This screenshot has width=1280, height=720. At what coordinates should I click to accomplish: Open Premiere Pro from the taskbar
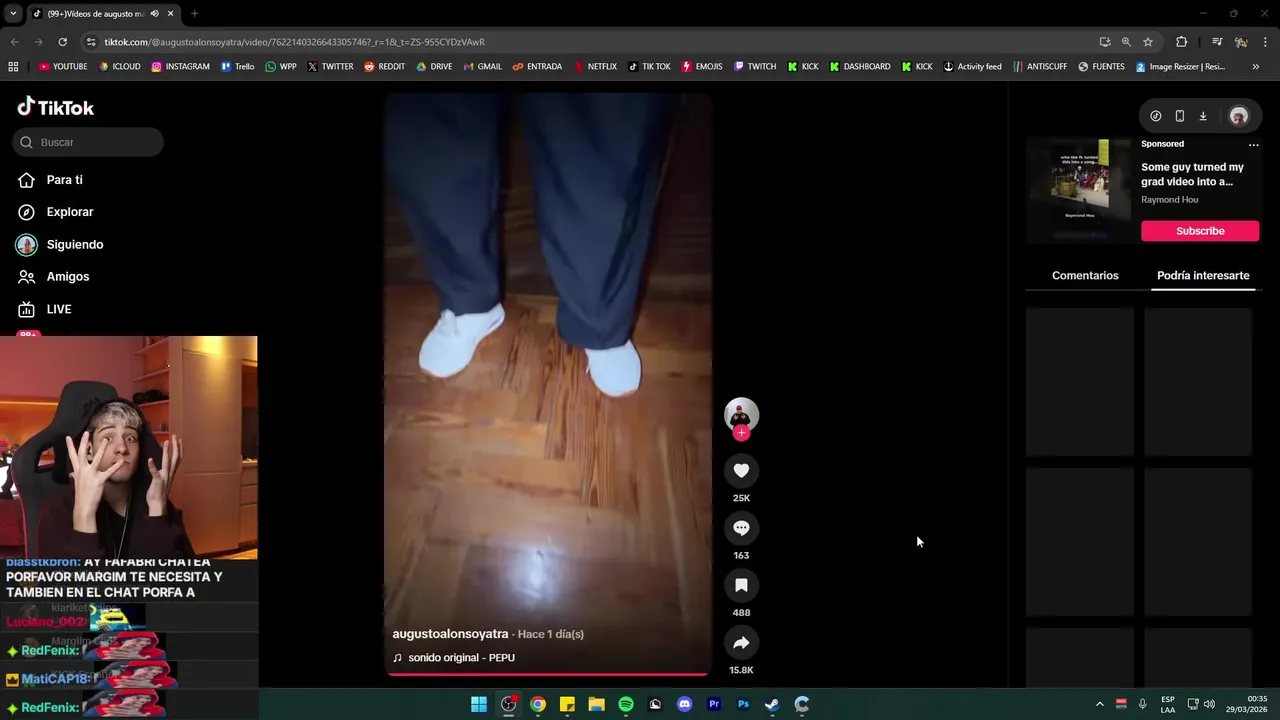(714, 704)
